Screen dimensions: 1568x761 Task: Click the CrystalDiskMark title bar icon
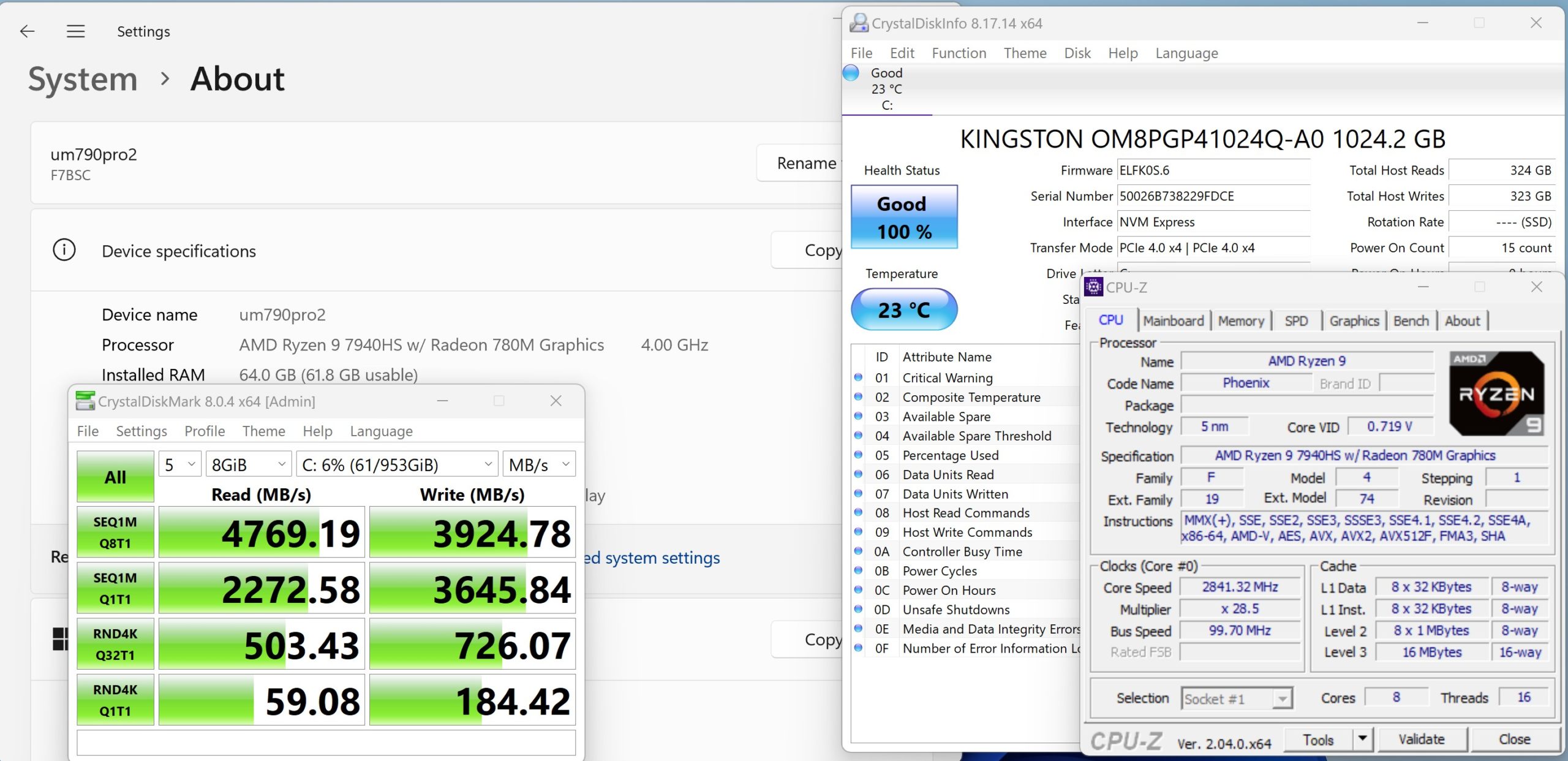tap(85, 401)
